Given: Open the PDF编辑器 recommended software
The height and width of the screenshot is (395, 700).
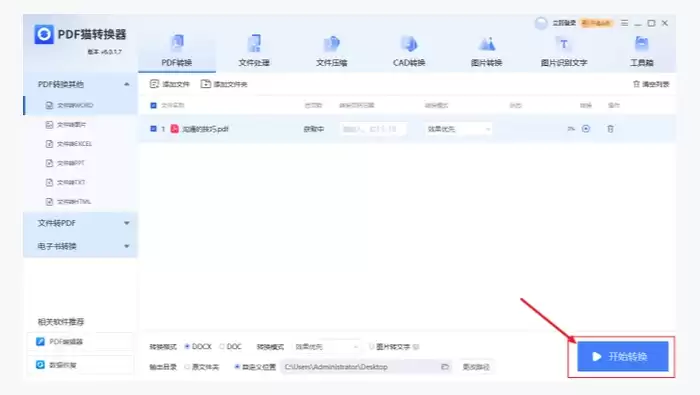Looking at the screenshot, I should pyautogui.click(x=80, y=342).
